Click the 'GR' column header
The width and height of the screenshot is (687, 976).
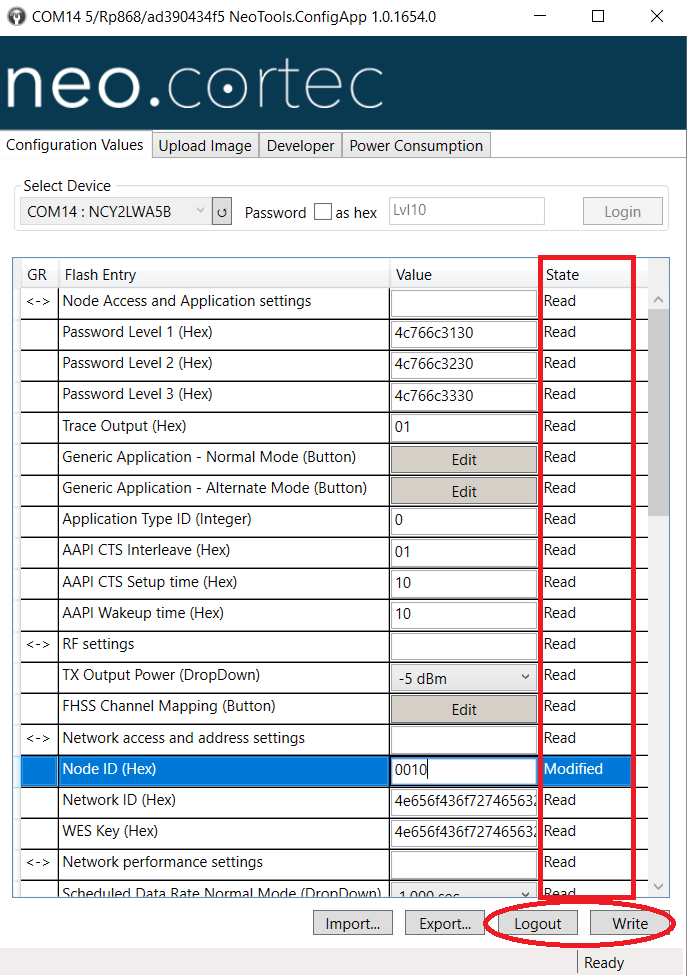point(37,274)
